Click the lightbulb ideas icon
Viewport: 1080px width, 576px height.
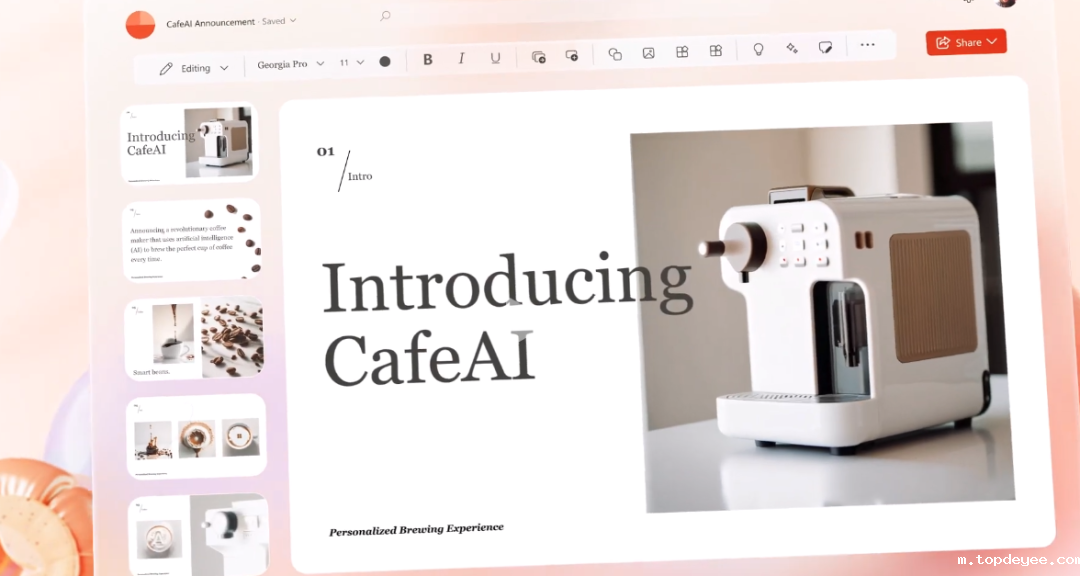coord(758,49)
